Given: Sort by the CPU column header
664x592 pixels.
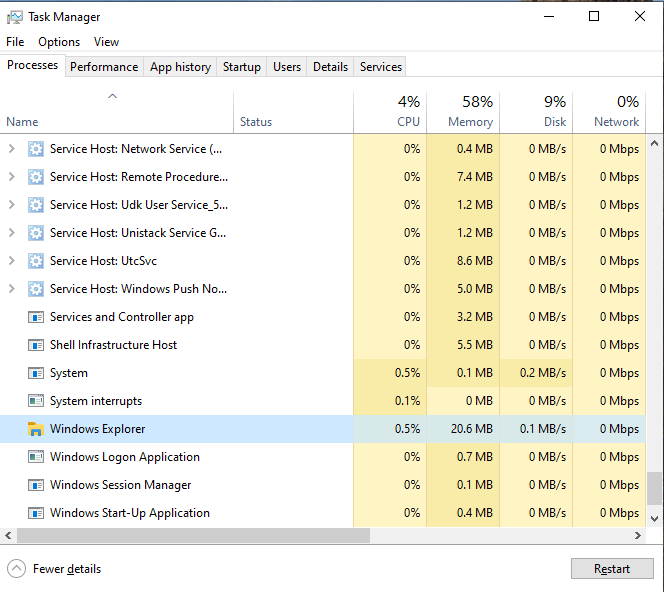Looking at the screenshot, I should point(390,112).
